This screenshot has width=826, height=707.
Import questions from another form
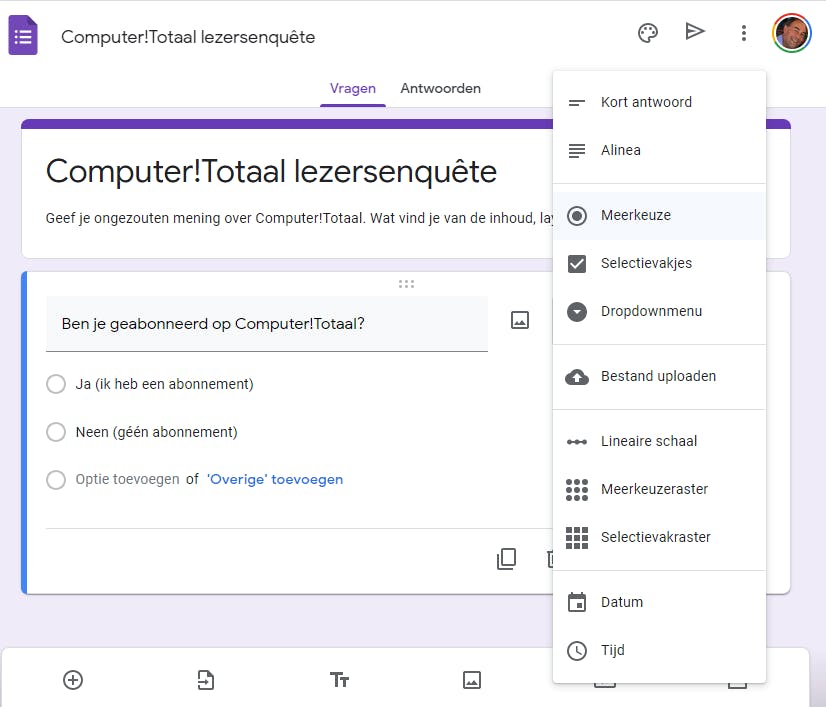205,680
